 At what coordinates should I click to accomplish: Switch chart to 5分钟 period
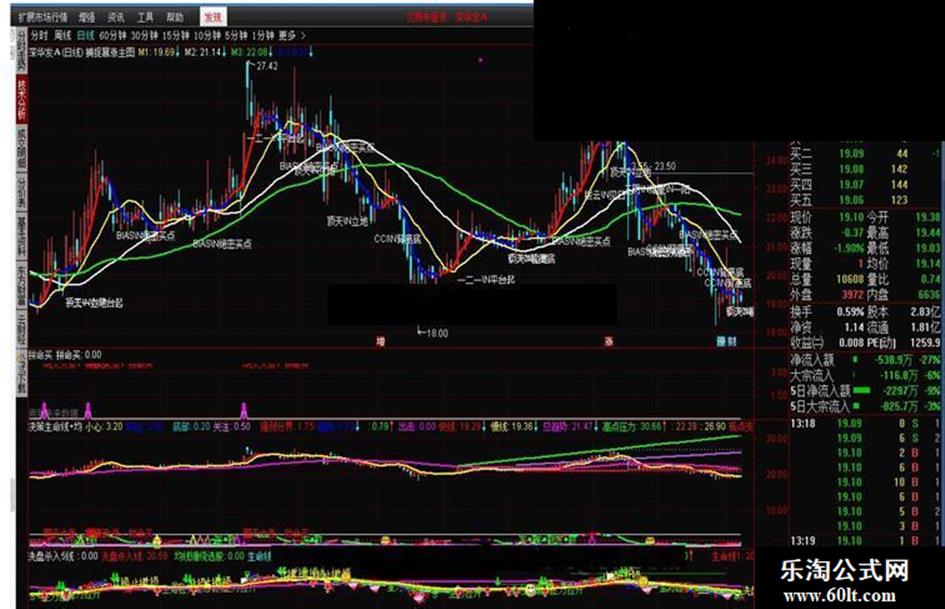(236, 36)
